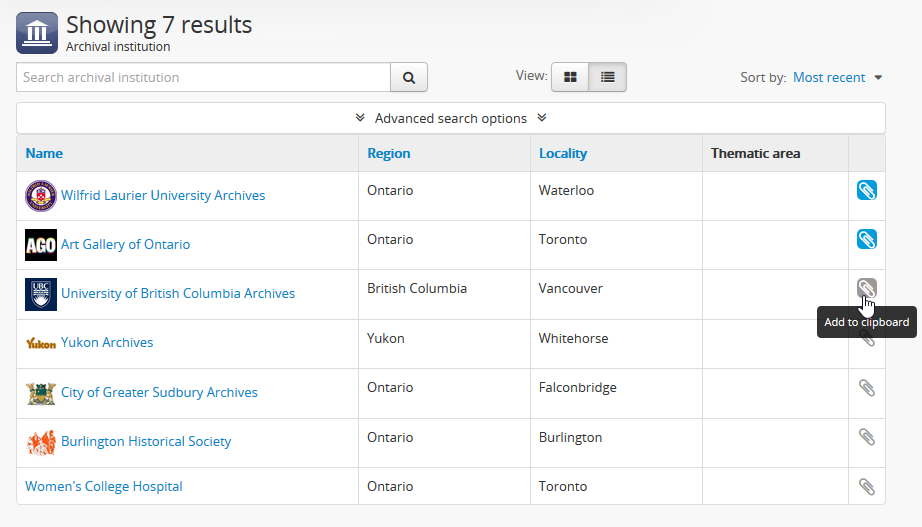This screenshot has height=527, width=922.
Task: Switch to card grid view
Action: (570, 77)
